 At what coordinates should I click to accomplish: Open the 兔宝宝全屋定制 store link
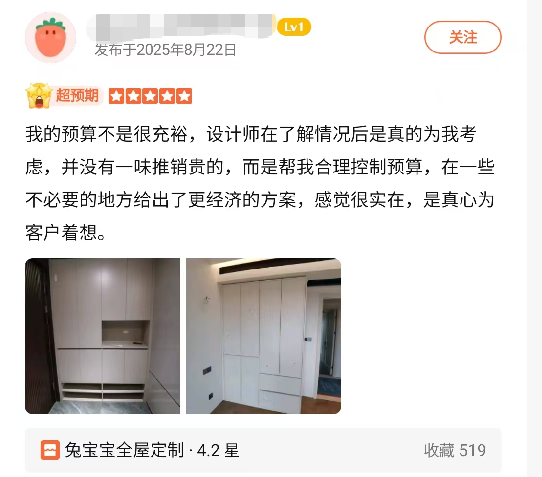(x=124, y=450)
